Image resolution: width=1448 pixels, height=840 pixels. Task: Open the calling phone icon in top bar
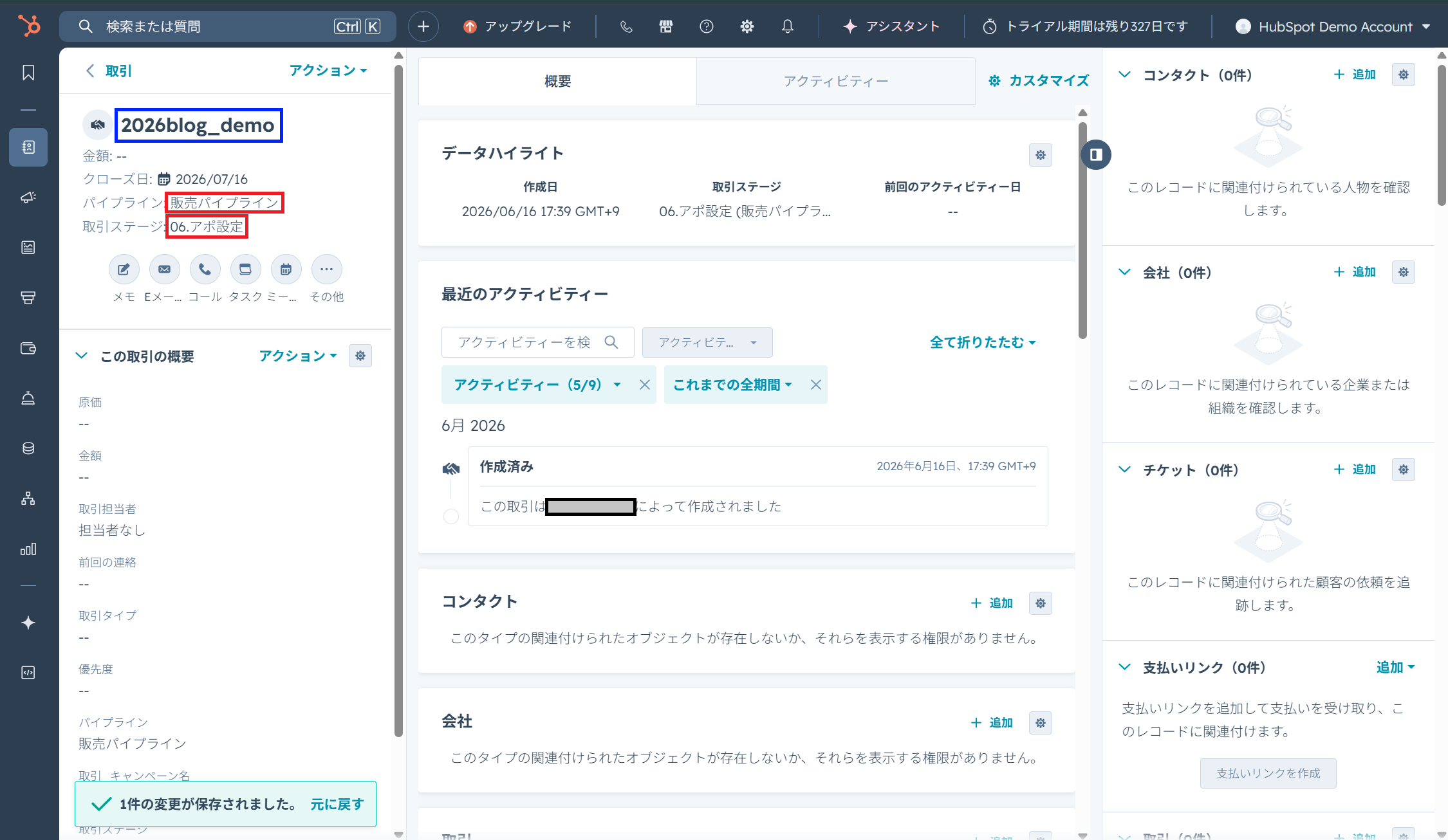pos(626,26)
